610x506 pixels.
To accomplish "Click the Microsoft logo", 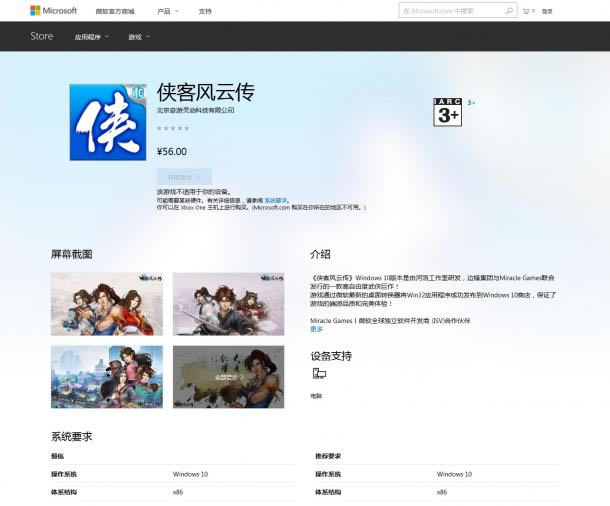I will (x=53, y=11).
